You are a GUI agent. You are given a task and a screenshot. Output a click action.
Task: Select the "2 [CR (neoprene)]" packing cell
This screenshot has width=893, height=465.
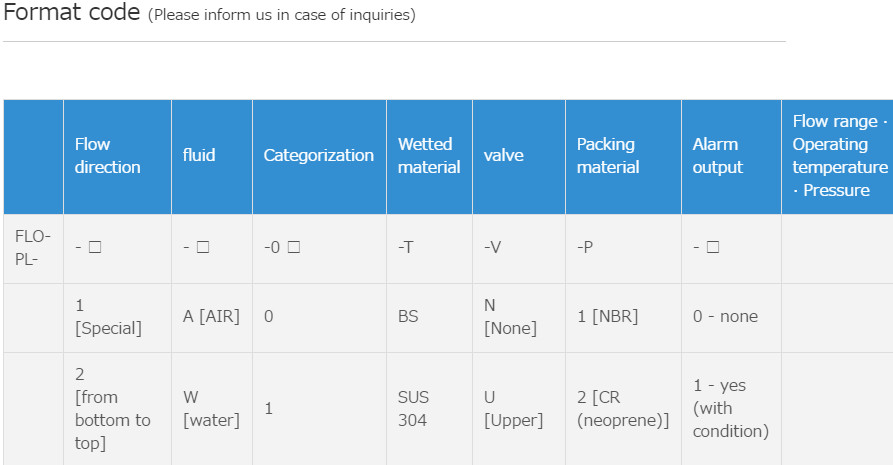[623, 408]
